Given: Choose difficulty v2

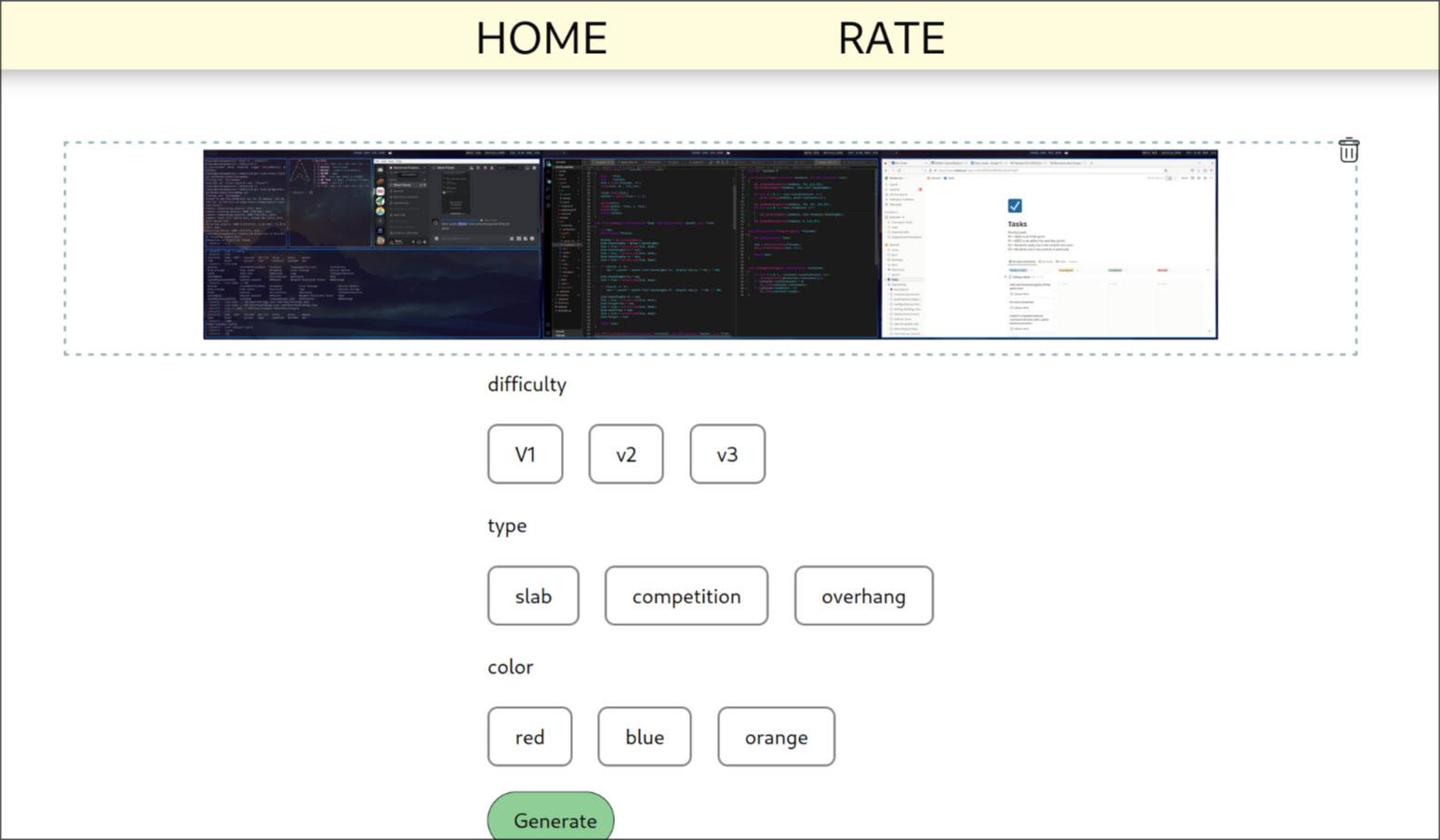Looking at the screenshot, I should (x=626, y=454).
